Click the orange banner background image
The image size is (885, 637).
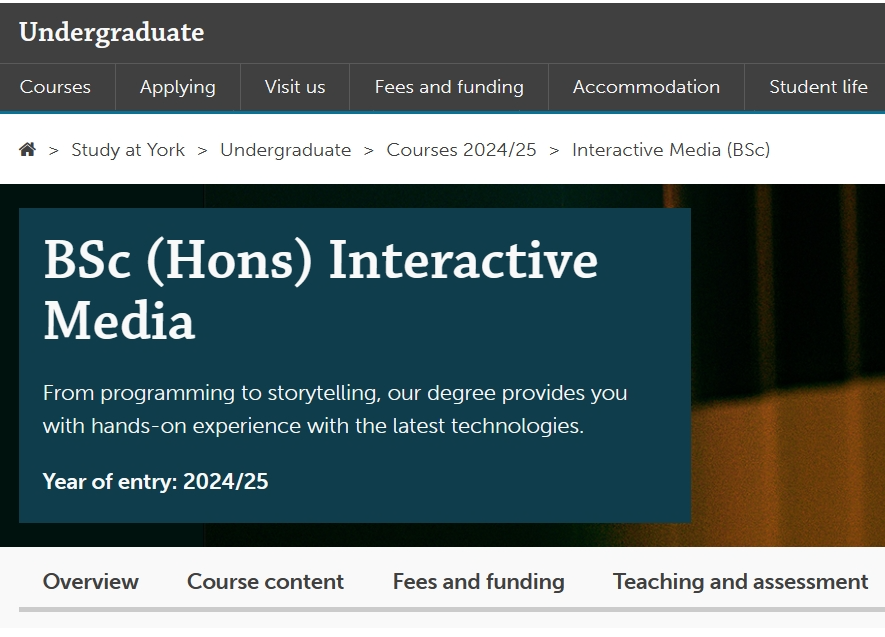788,365
